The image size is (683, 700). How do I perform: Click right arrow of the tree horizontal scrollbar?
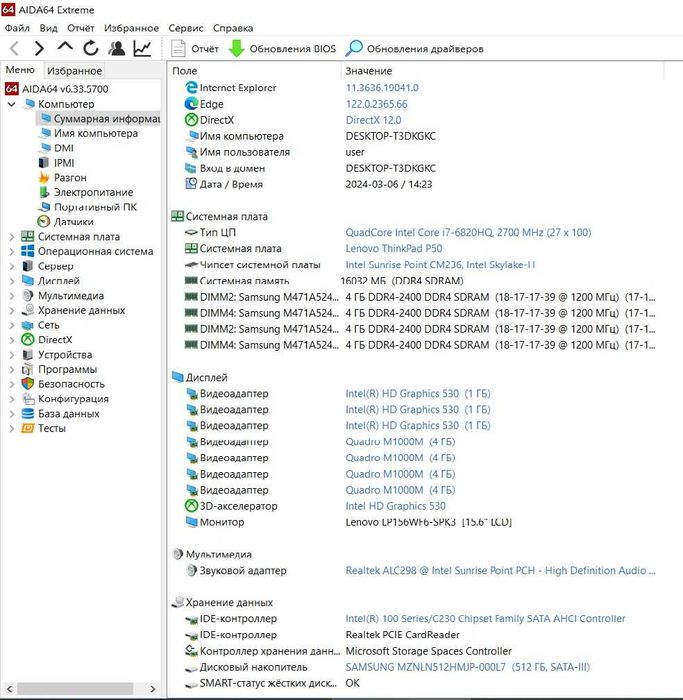pos(152,688)
